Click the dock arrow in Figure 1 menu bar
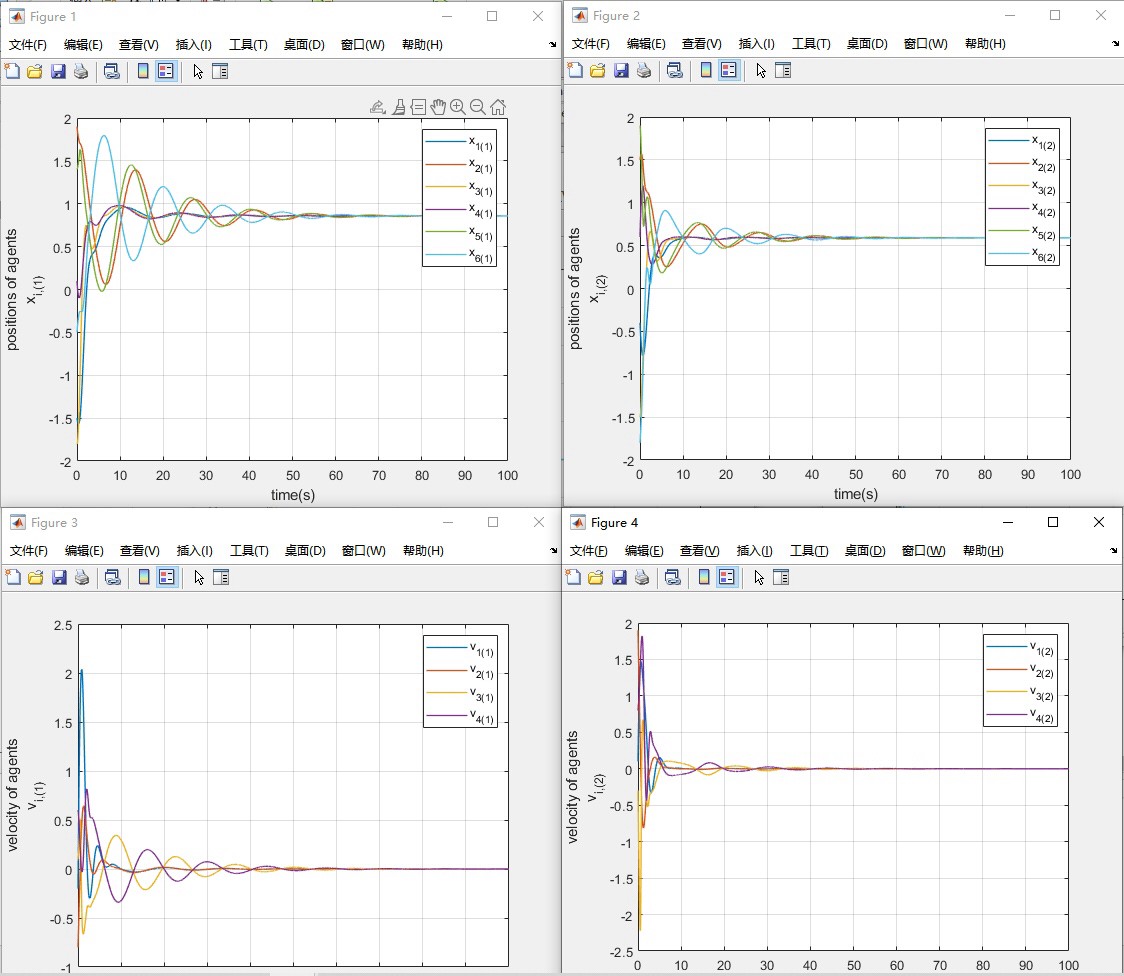 (553, 44)
